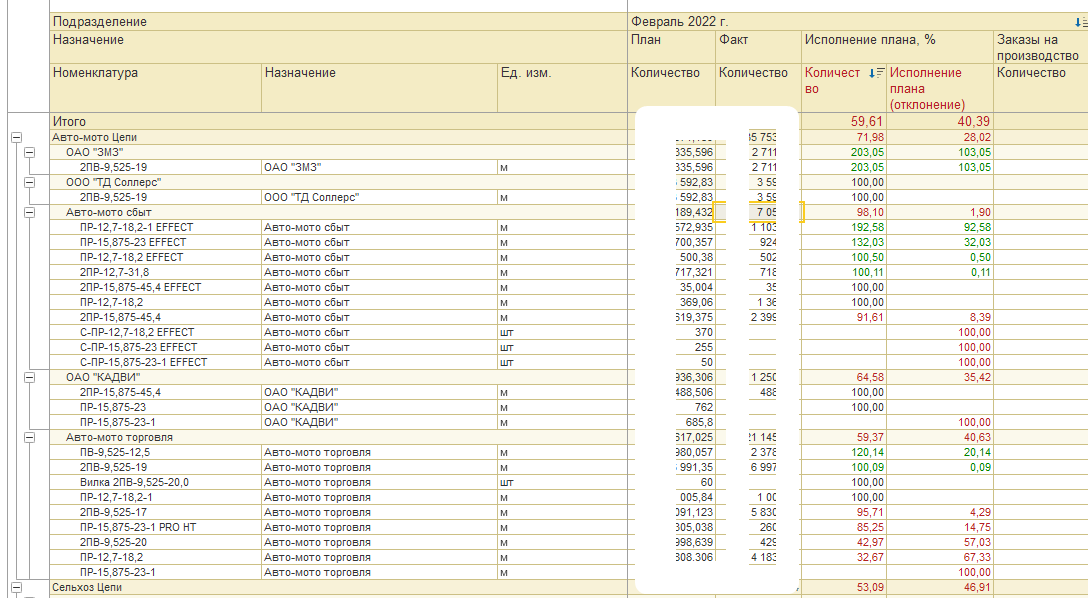
Task: Select the ПР-15,875-23 EFFECT item
Action: (133, 242)
